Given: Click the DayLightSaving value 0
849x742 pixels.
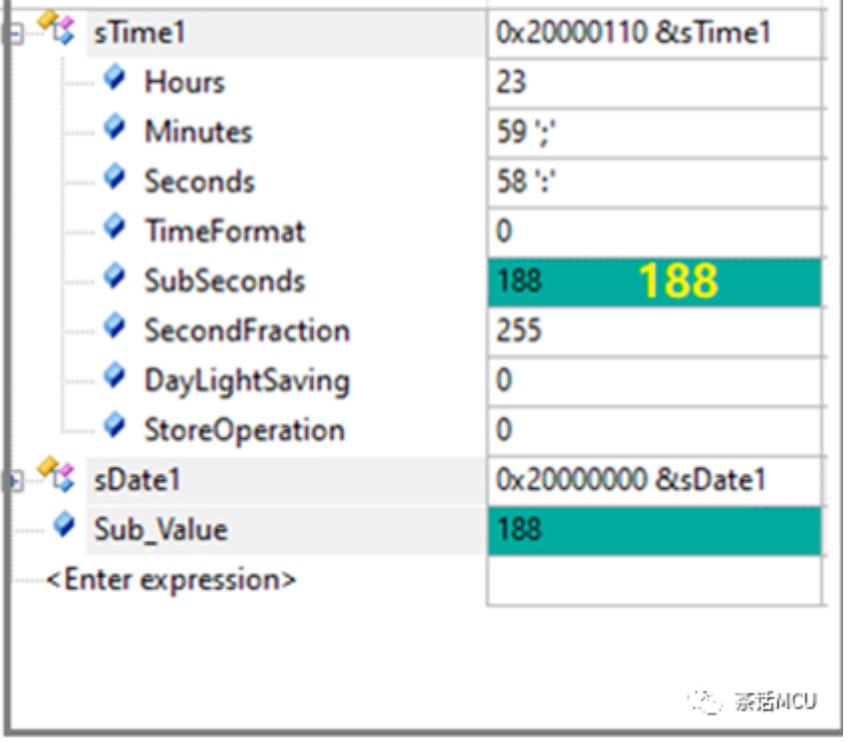Looking at the screenshot, I should tap(504, 381).
